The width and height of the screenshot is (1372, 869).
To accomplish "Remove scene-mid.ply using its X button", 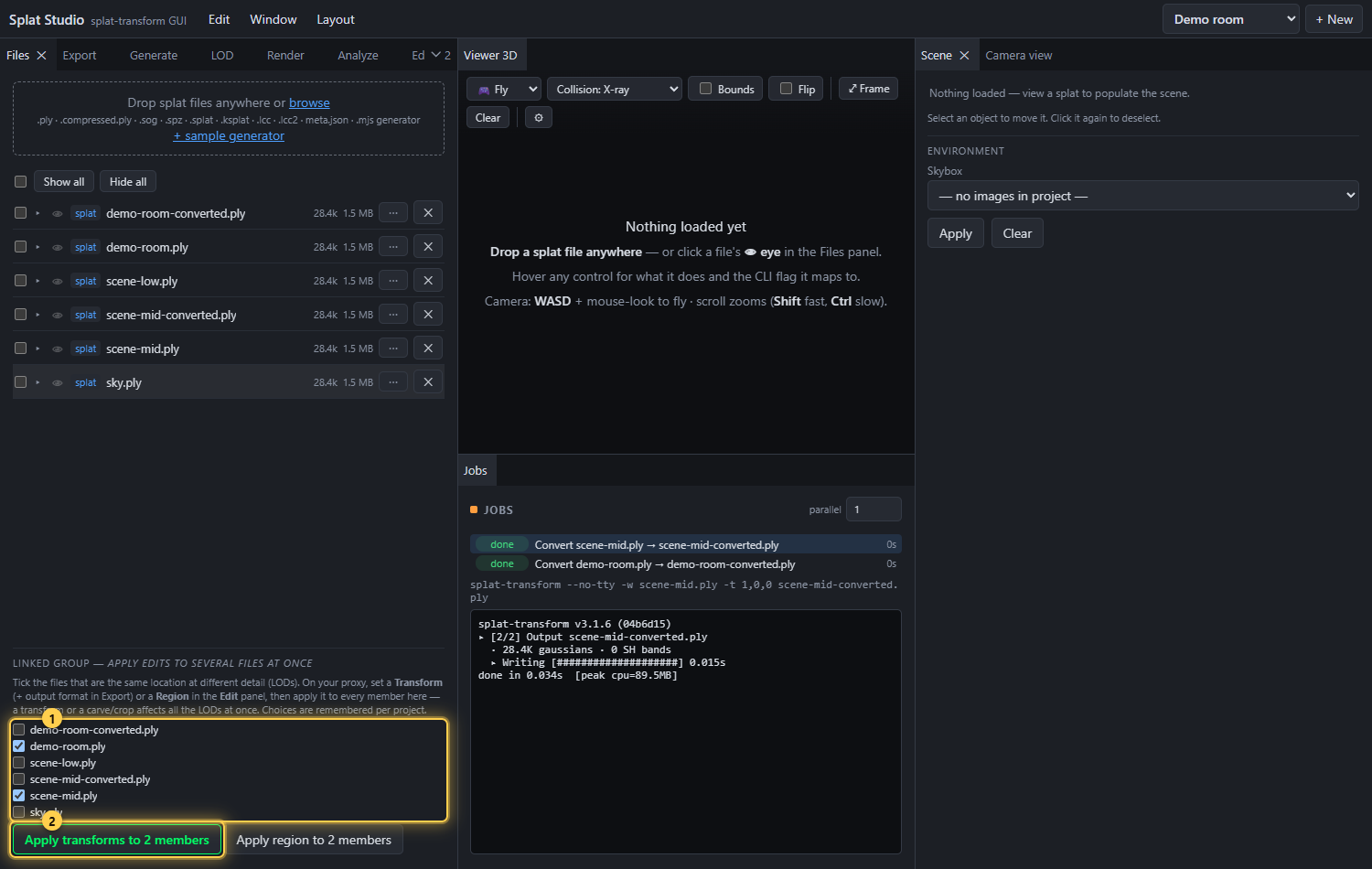I will click(428, 349).
